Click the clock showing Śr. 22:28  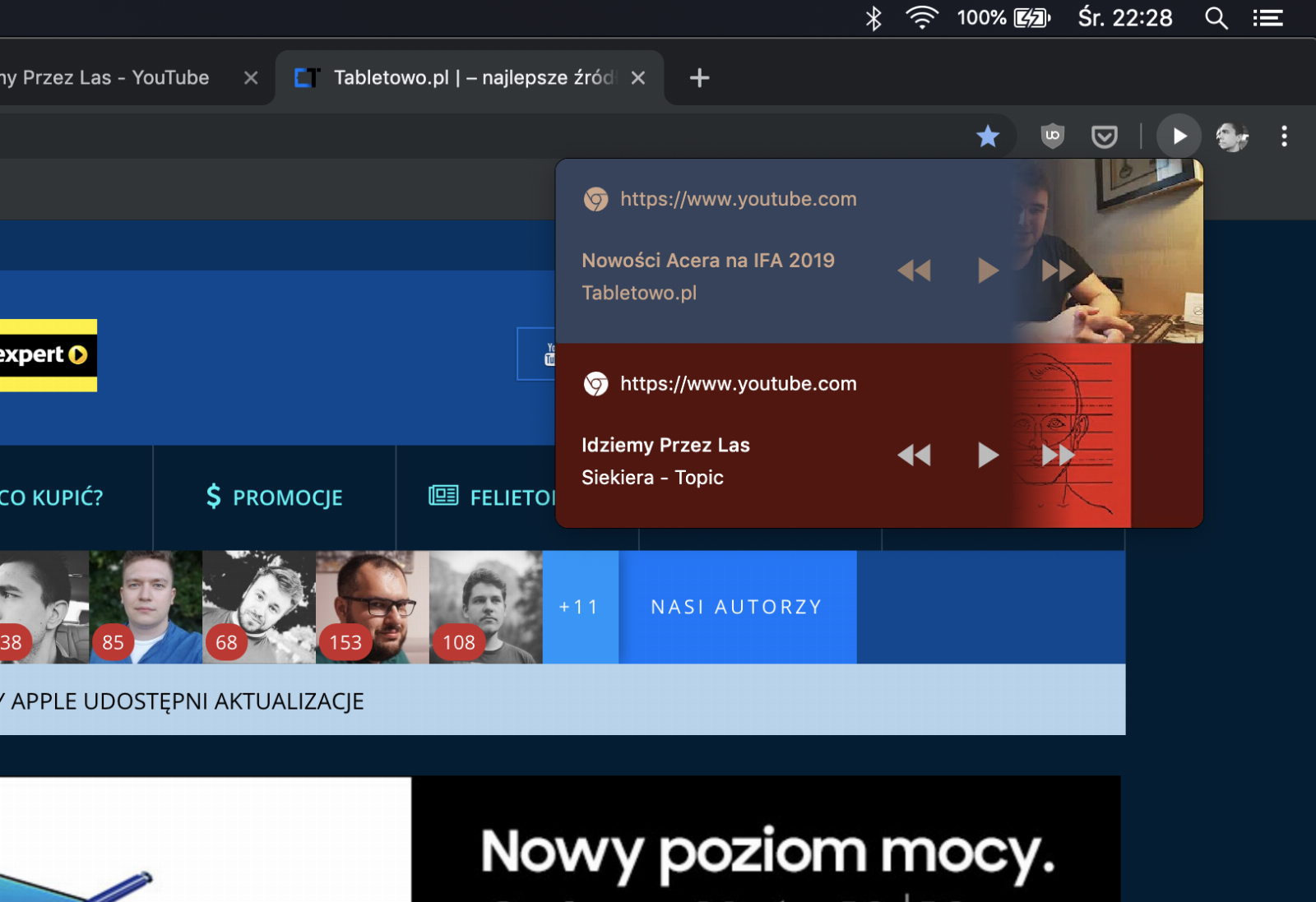[1125, 18]
